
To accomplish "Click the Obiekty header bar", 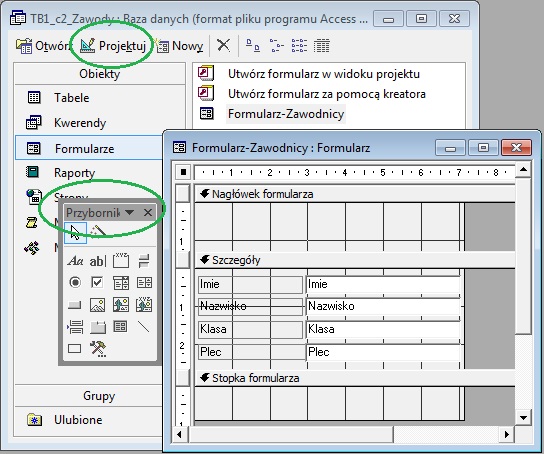I will click(x=100, y=74).
